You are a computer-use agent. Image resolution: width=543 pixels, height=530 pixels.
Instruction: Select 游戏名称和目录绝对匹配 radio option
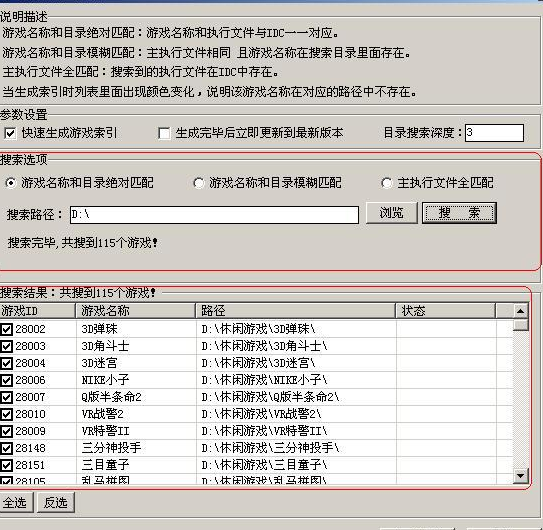[x=11, y=183]
